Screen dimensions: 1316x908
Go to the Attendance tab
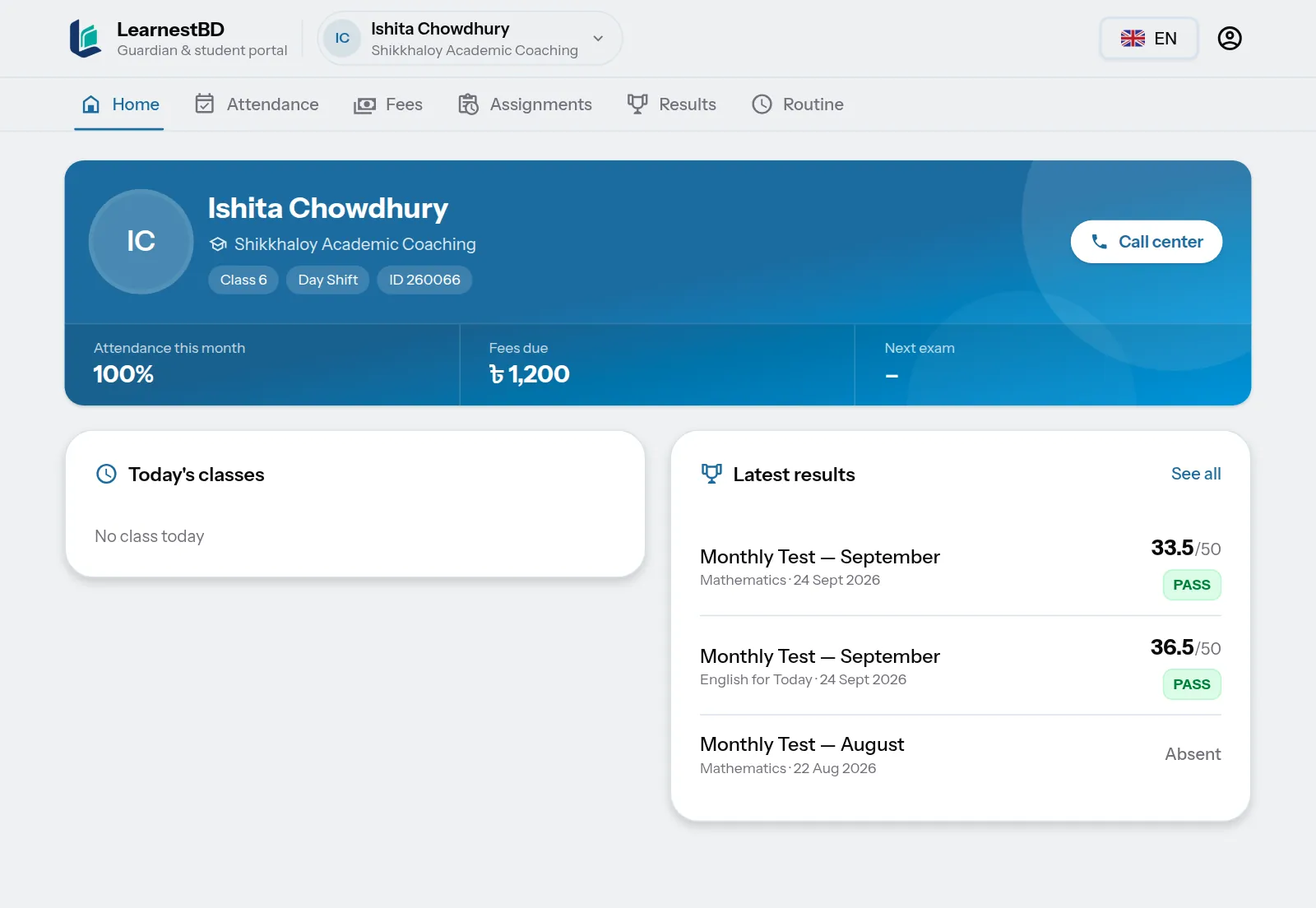point(257,104)
